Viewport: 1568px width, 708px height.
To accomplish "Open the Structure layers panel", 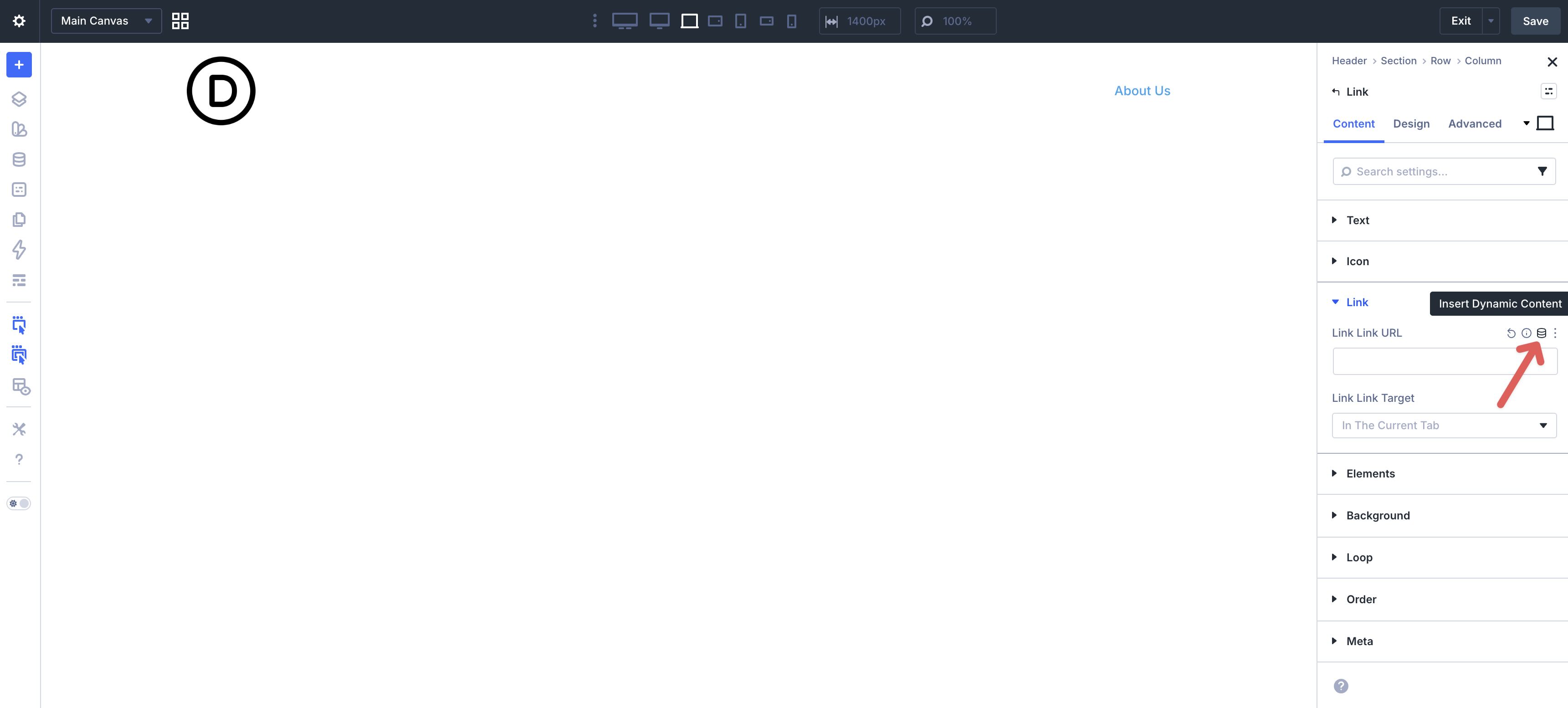I will point(19,98).
